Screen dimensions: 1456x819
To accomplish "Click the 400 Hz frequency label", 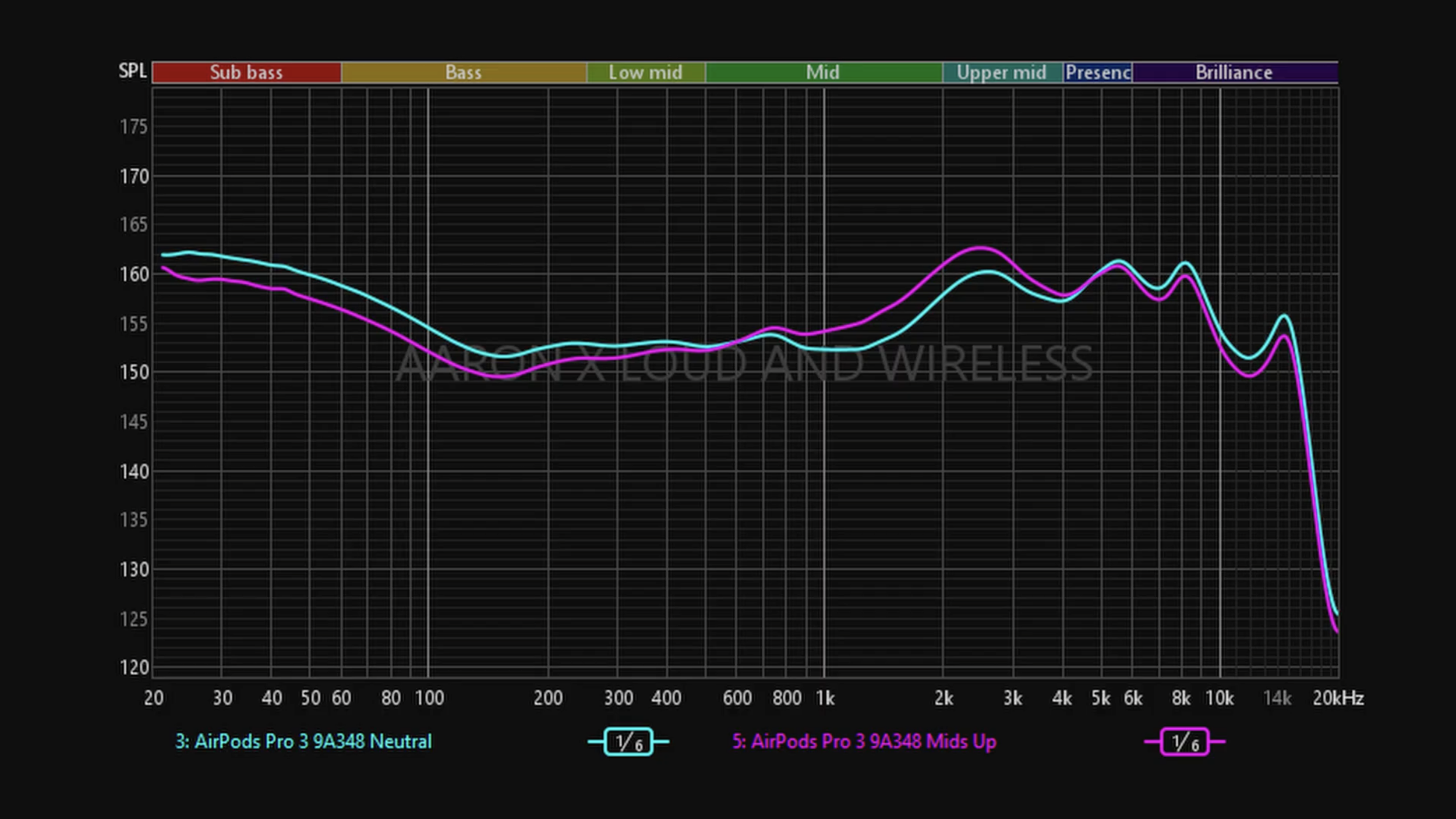I will (x=666, y=698).
